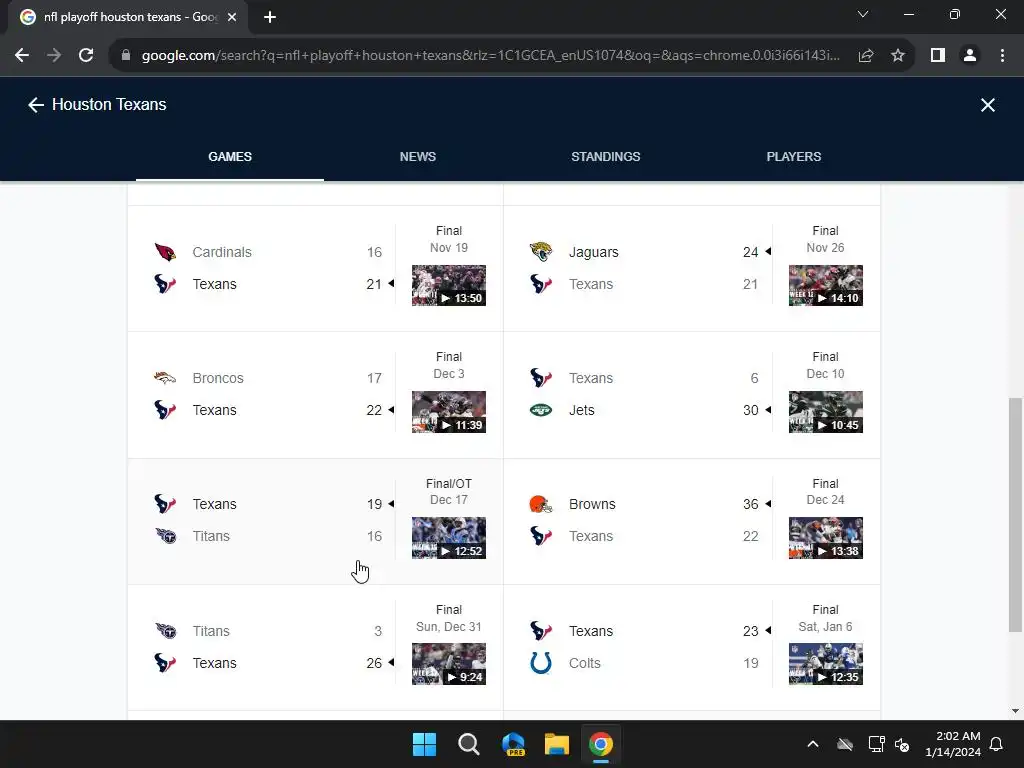The image size is (1024, 768).
Task: Click the Sat, Jan 6 date text
Action: 825,626
